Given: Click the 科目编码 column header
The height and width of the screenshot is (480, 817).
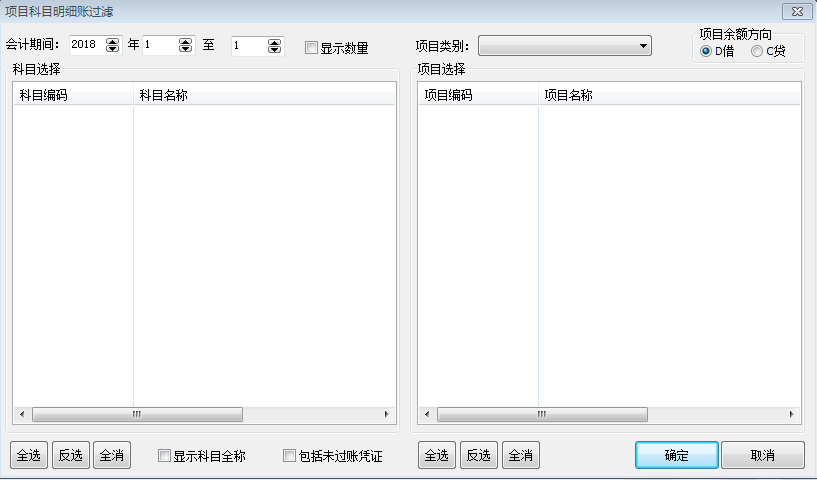Looking at the screenshot, I should pyautogui.click(x=72, y=95).
